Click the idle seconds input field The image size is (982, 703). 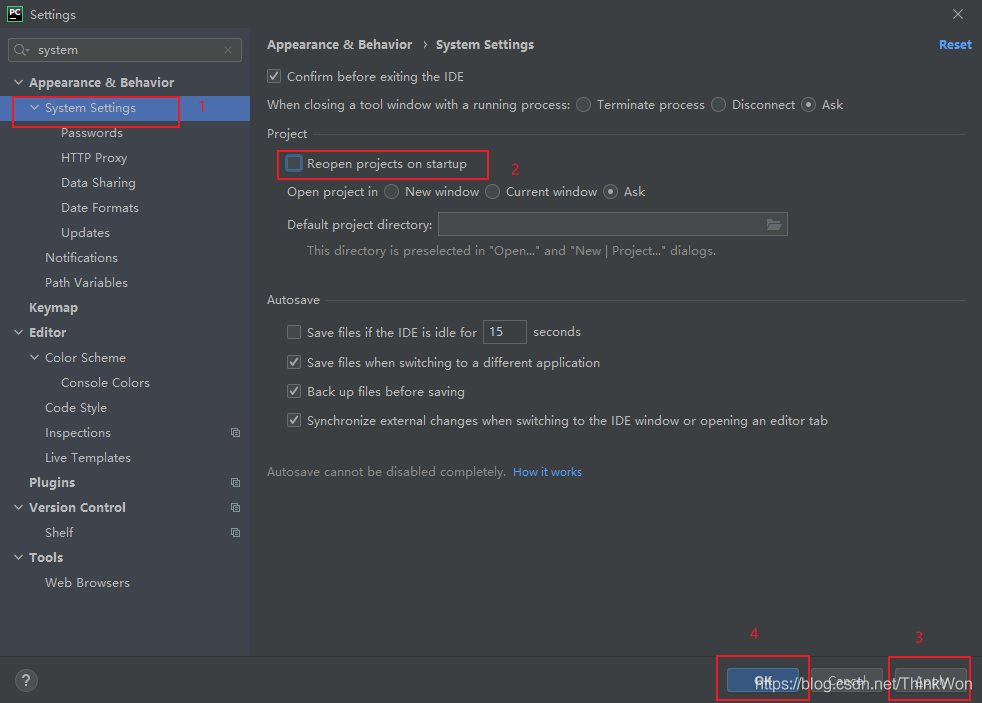(x=504, y=332)
